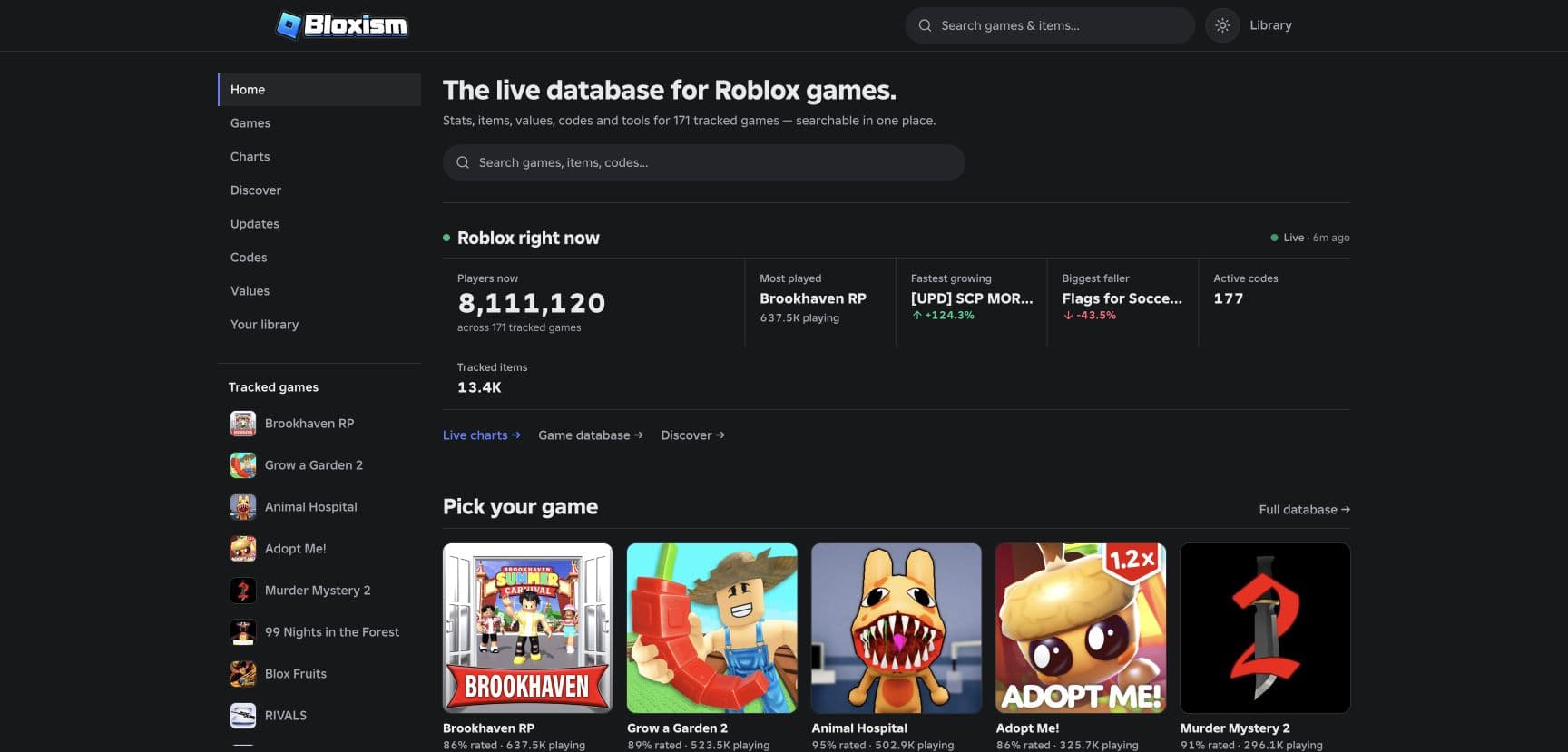Click the Players now 8,111,120 figure
Screen dimensions: 1568x752
pos(532,303)
